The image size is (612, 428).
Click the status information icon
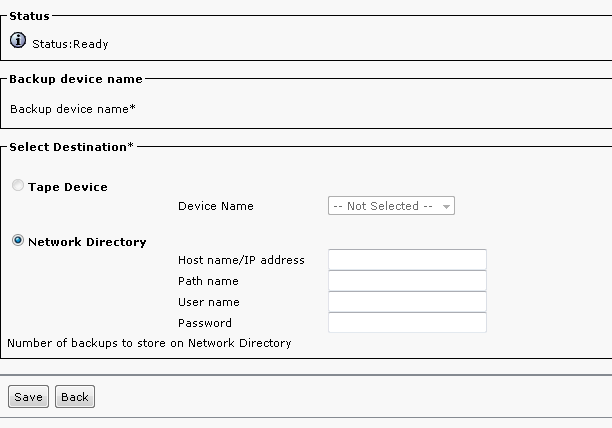(18, 41)
